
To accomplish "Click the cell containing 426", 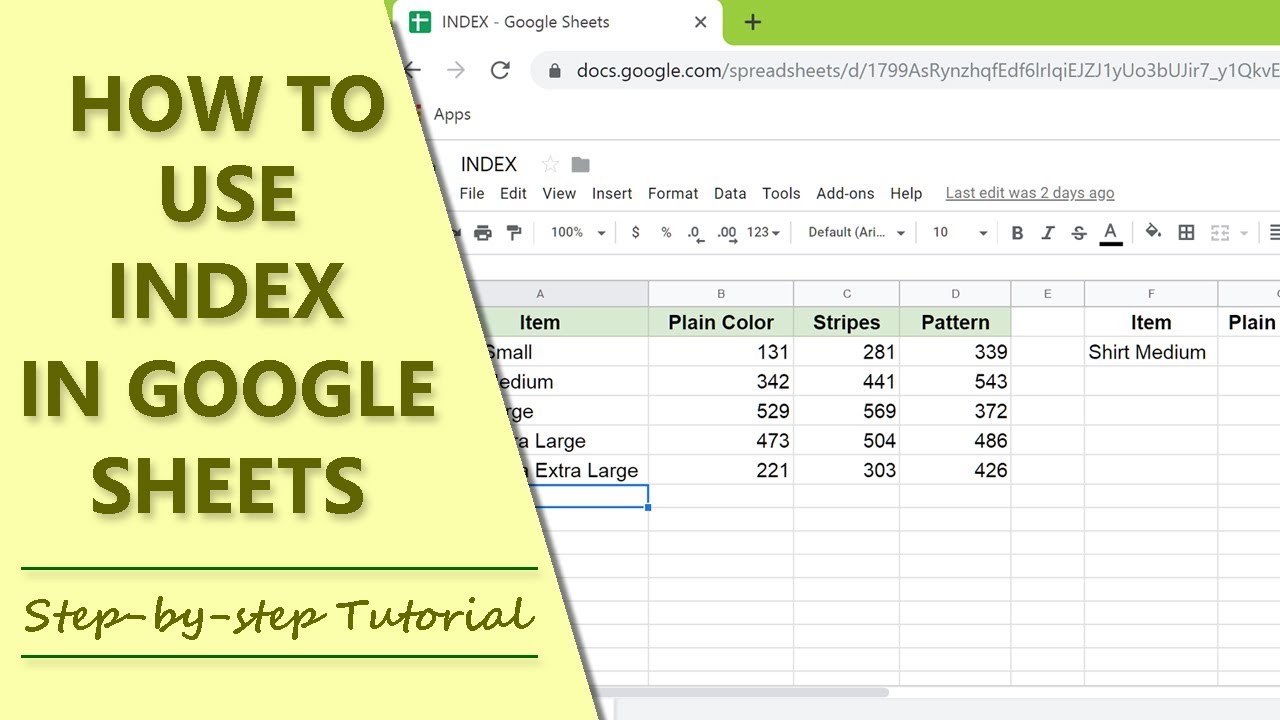I will click(x=955, y=470).
